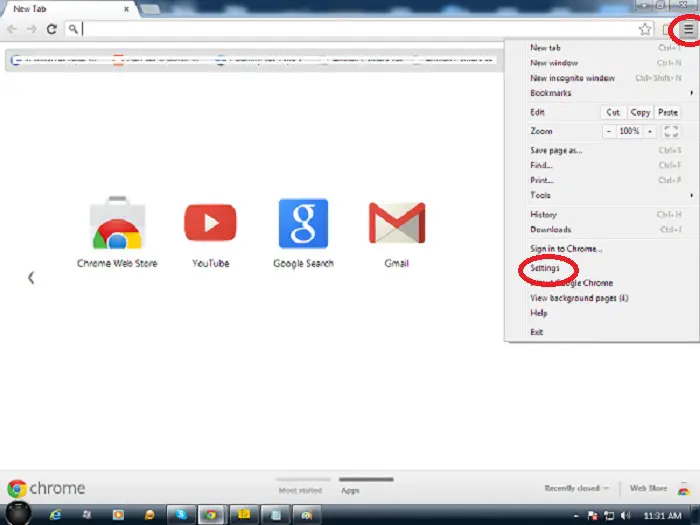Viewport: 700px width, 525px height.
Task: Click Copy in the Edit row
Action: click(640, 112)
